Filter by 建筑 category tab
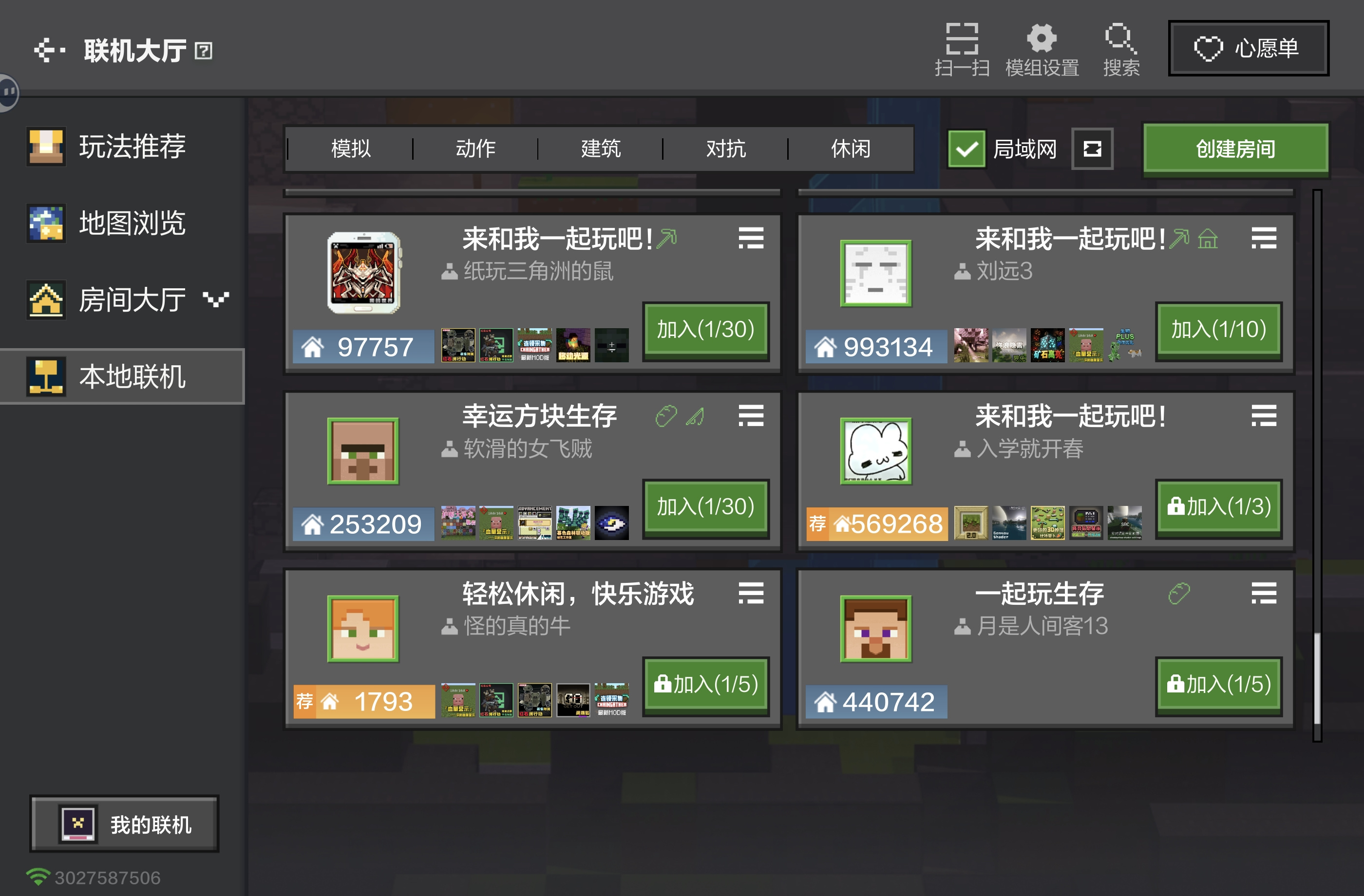The width and height of the screenshot is (1364, 896). (600, 149)
